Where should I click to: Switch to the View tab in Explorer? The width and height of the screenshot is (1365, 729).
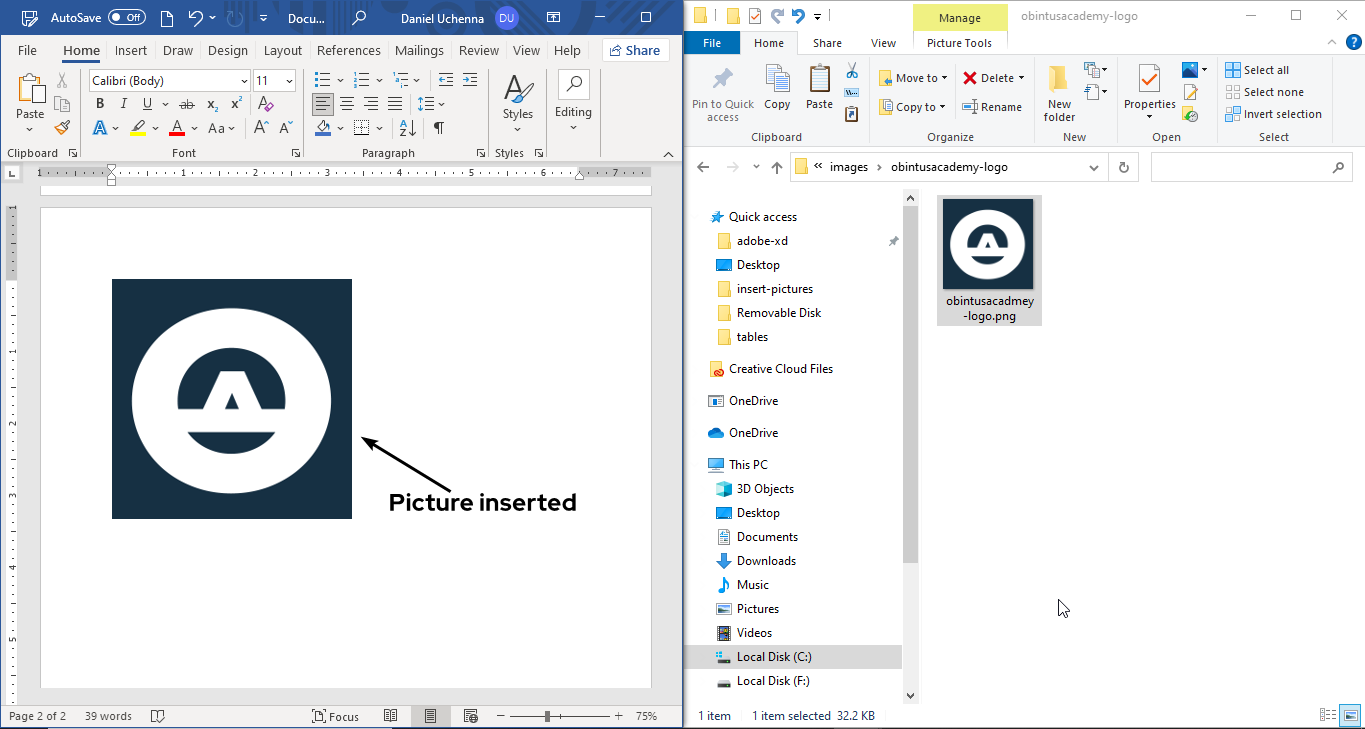click(883, 43)
